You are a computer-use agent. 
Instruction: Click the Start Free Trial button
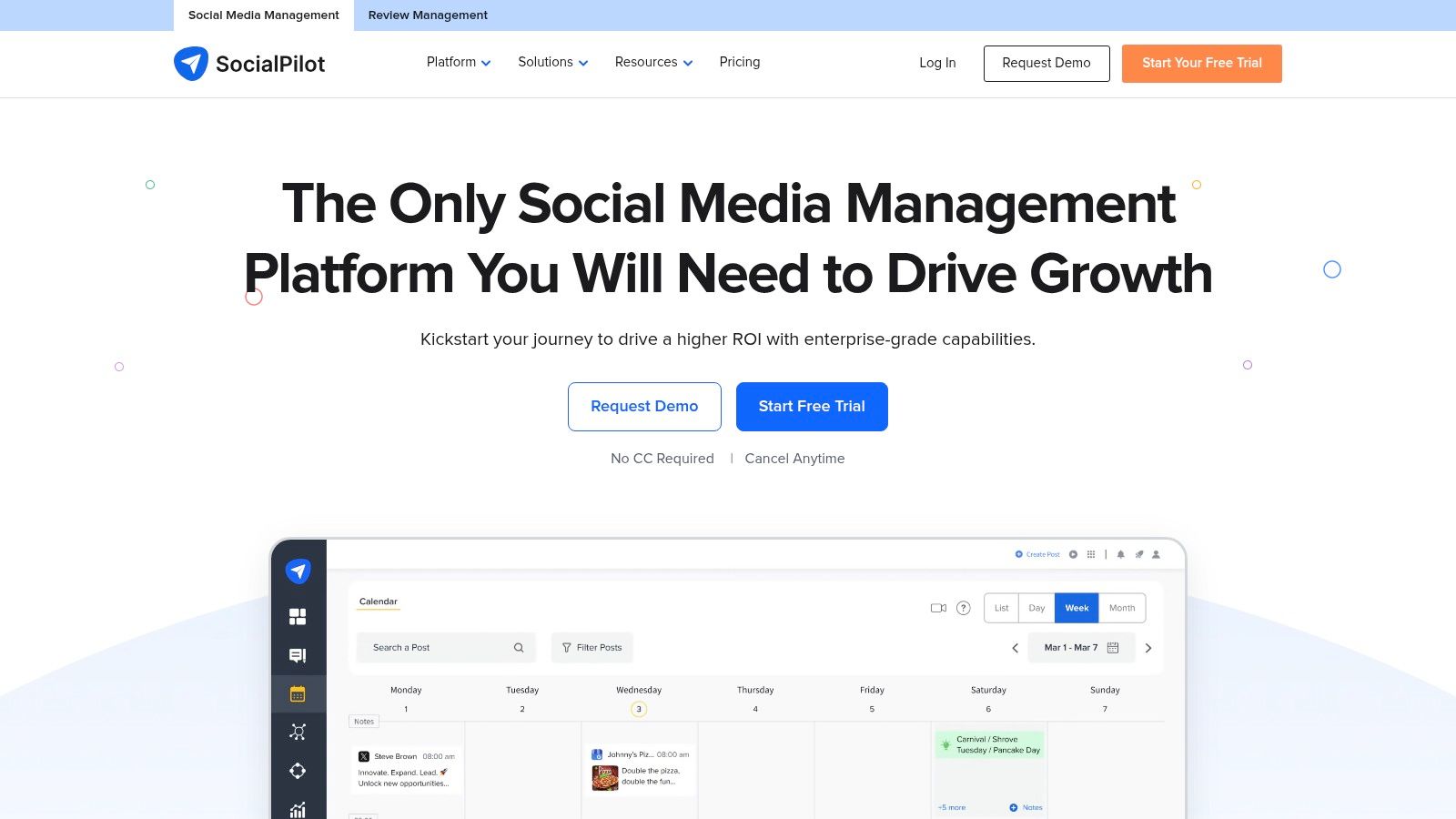pyautogui.click(x=812, y=407)
